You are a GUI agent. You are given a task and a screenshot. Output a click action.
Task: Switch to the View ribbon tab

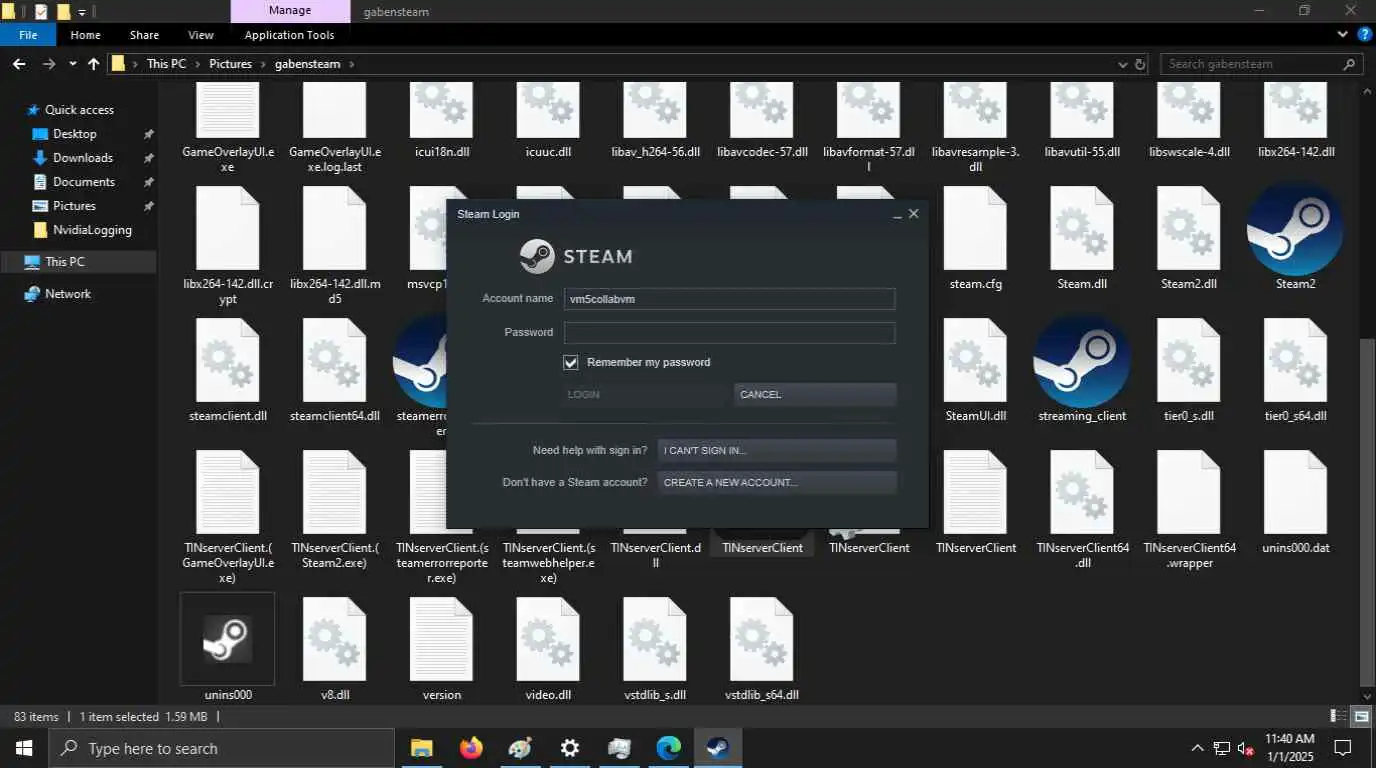click(201, 35)
